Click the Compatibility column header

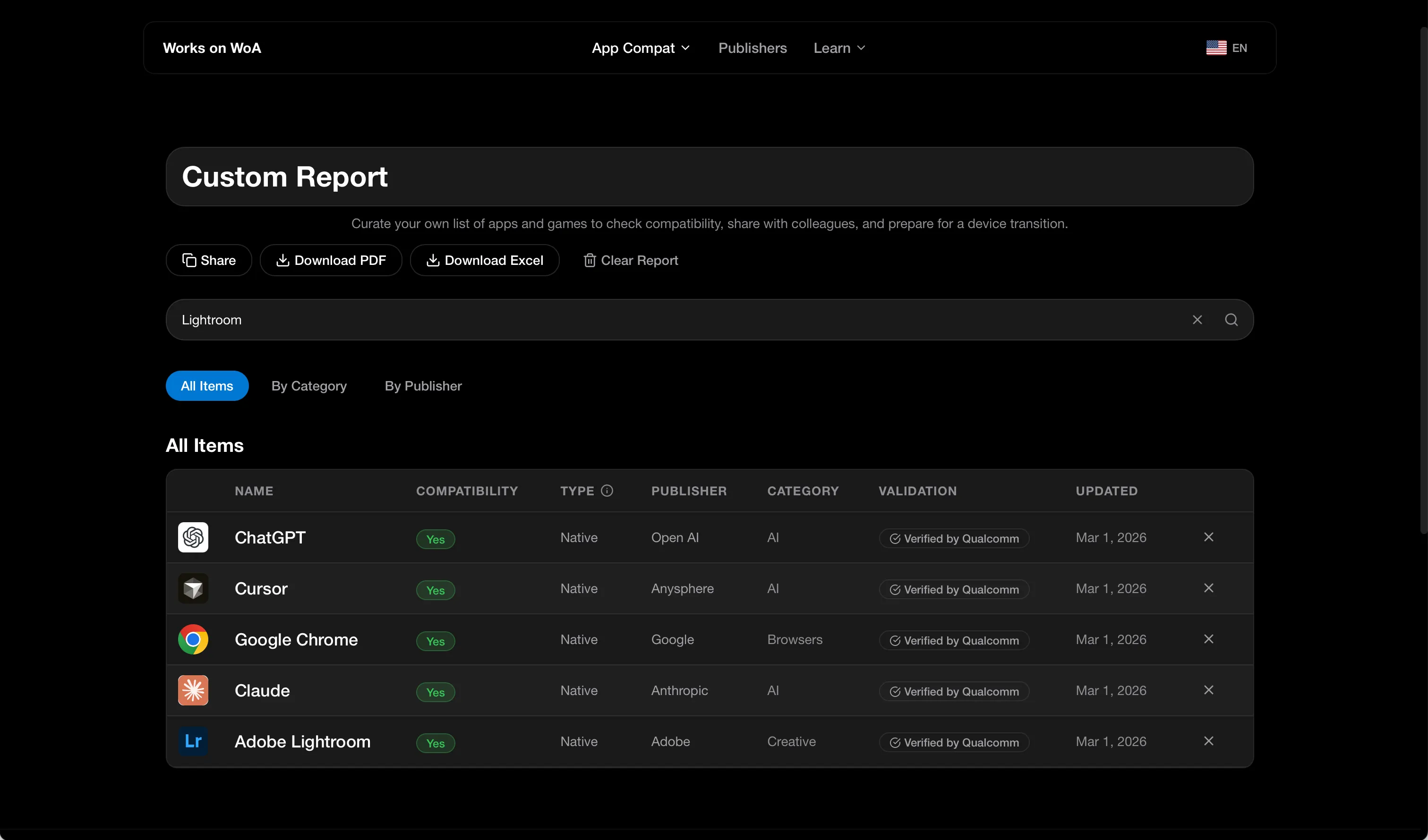[467, 491]
